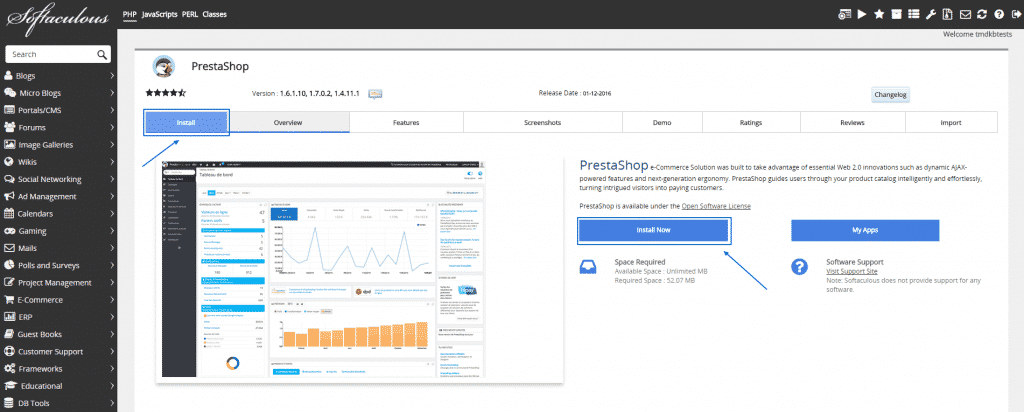1024x412 pixels.
Task: Click the Software Support question icon
Action: [799, 266]
